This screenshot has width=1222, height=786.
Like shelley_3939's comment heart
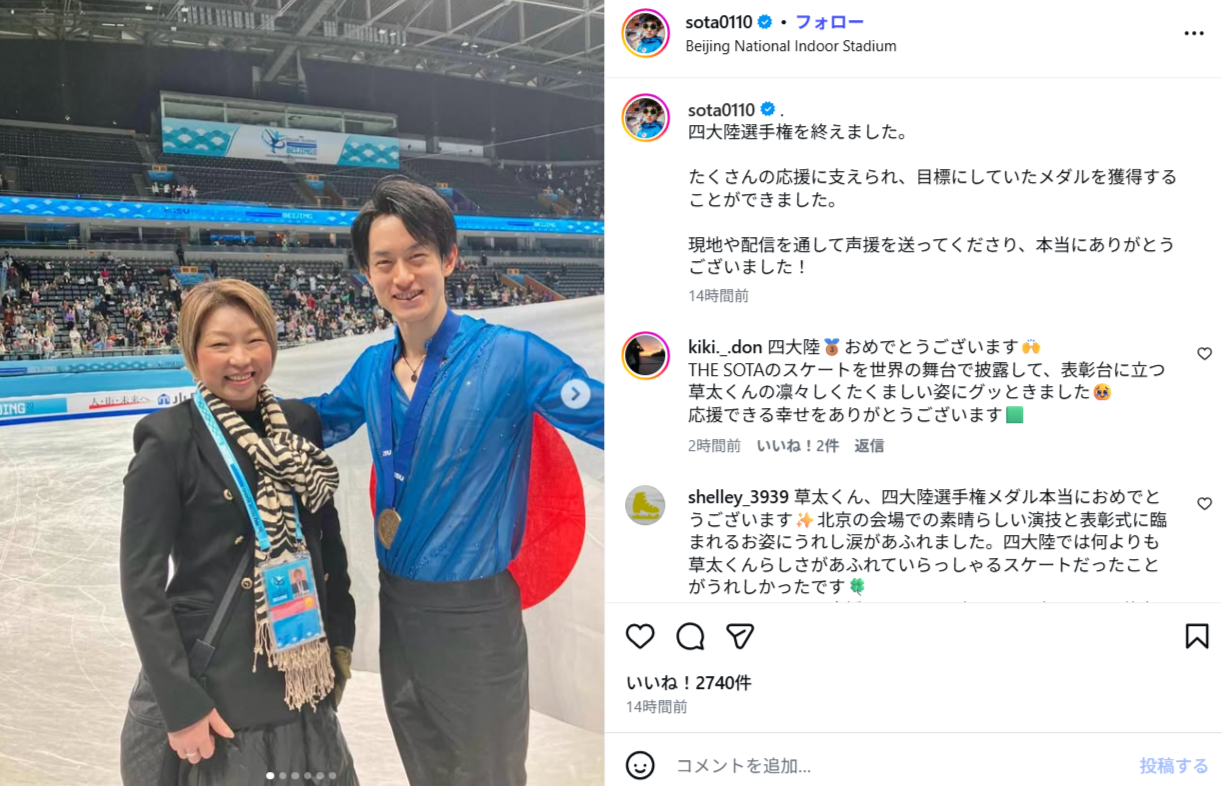(x=1204, y=504)
